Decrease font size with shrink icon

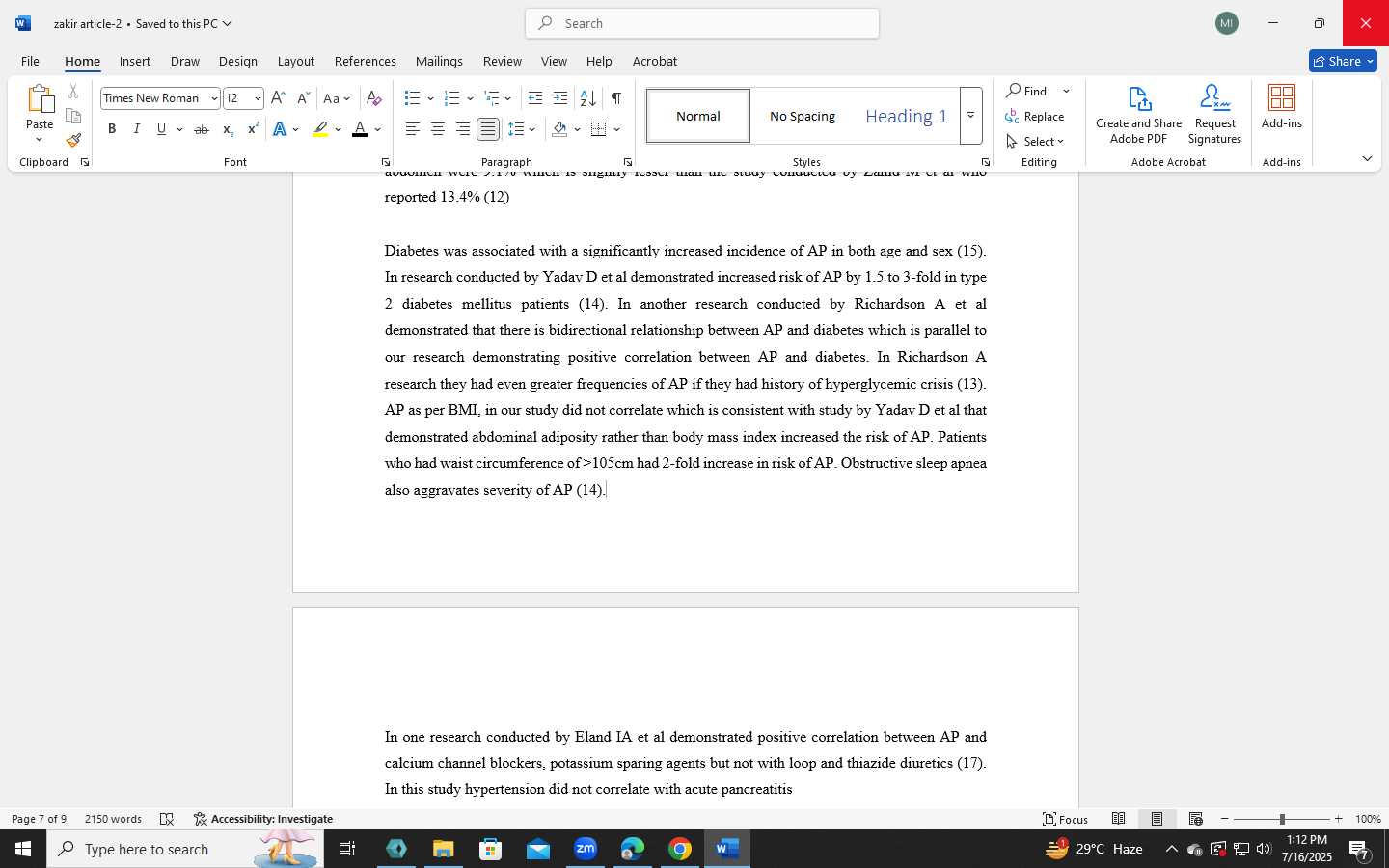tap(303, 98)
